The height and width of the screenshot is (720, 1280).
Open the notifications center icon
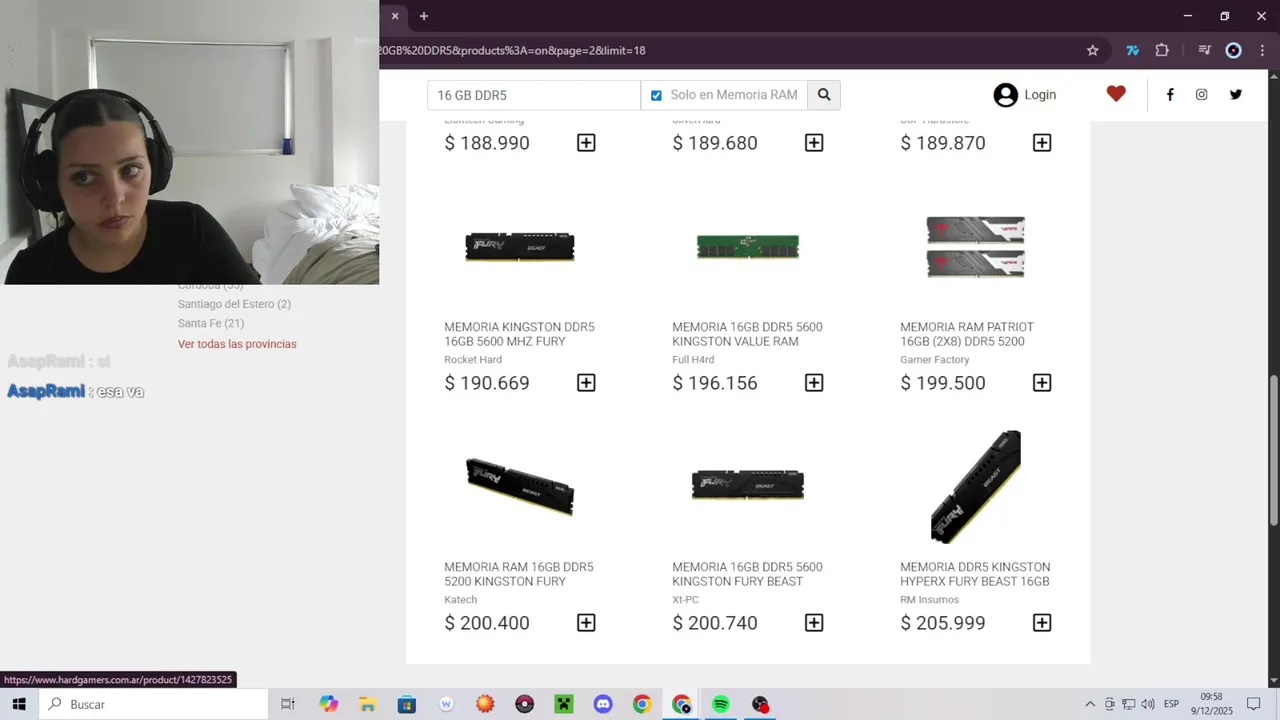1253,704
